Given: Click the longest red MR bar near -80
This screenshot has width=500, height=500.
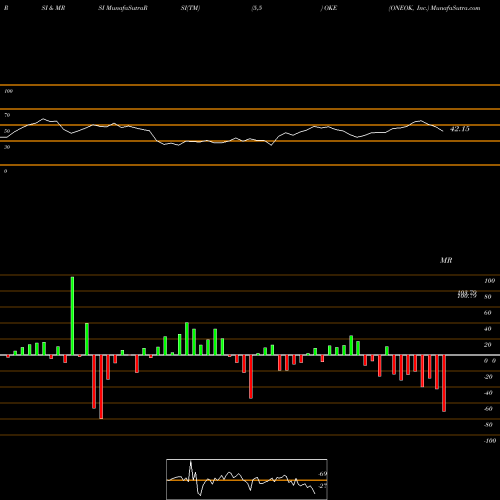Looking at the screenshot, I should click(101, 387).
